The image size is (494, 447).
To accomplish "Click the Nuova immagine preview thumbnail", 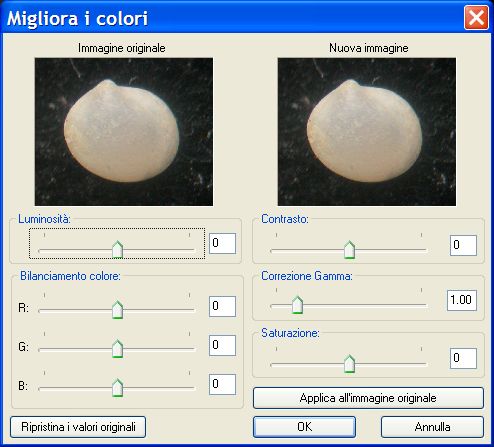I will pos(367,132).
